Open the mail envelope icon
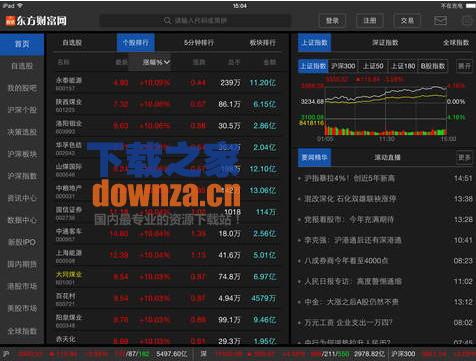Image resolution: width=476 pixels, height=361 pixels. tap(440, 21)
